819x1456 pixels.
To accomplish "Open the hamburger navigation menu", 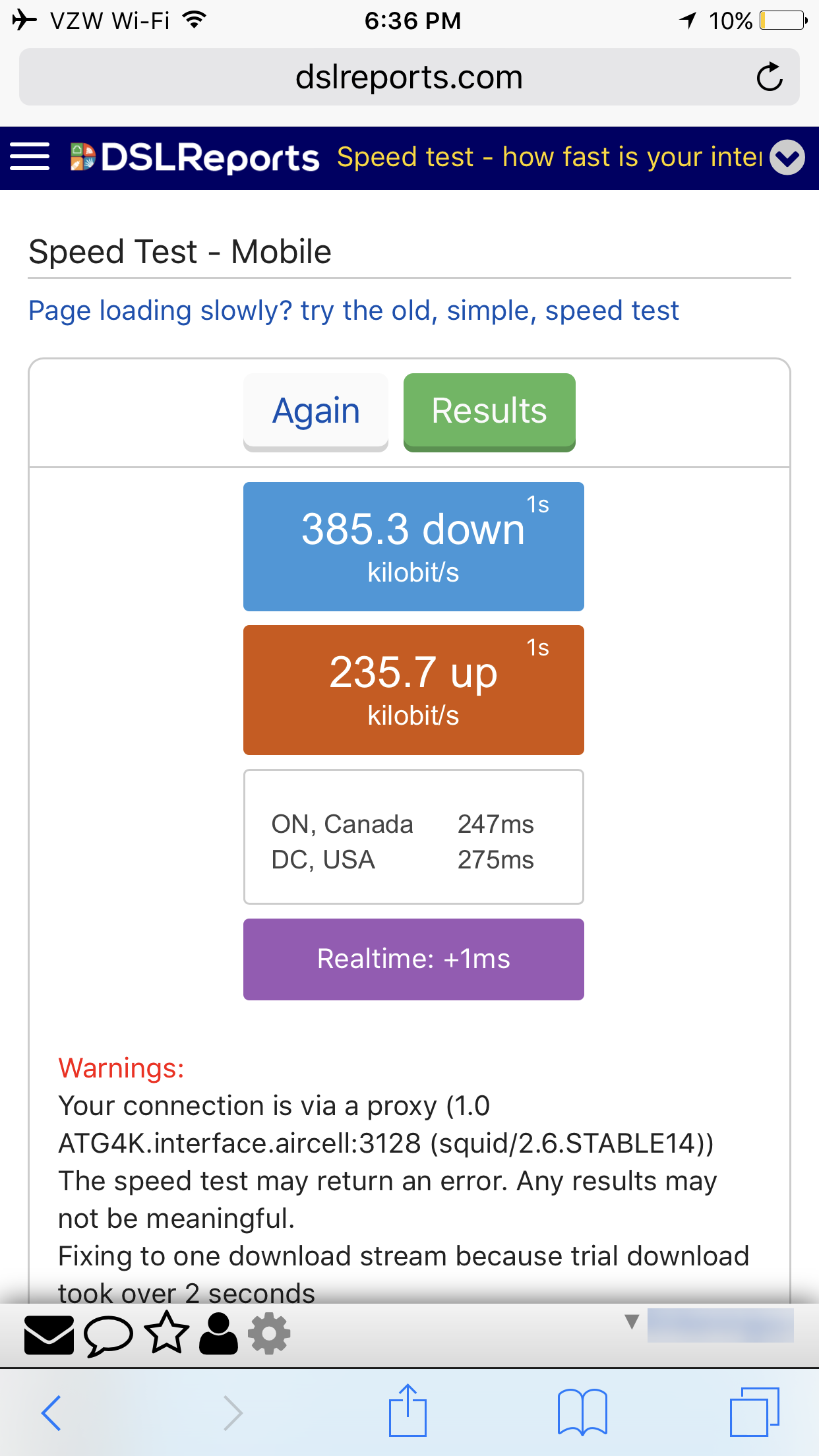I will pyautogui.click(x=30, y=157).
